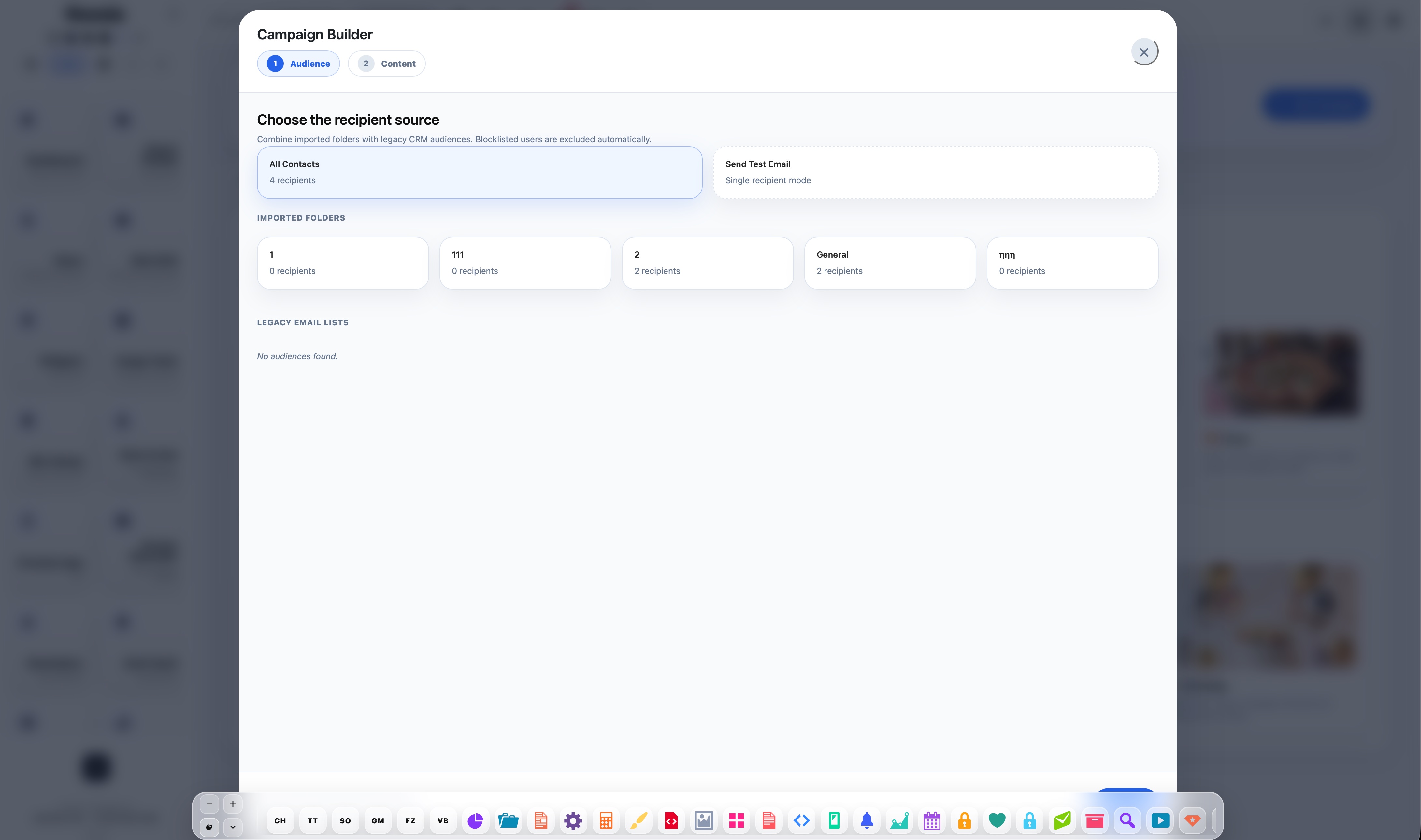Open the pink grid tiles icon
Image resolution: width=1421 pixels, height=840 pixels.
pos(736,820)
